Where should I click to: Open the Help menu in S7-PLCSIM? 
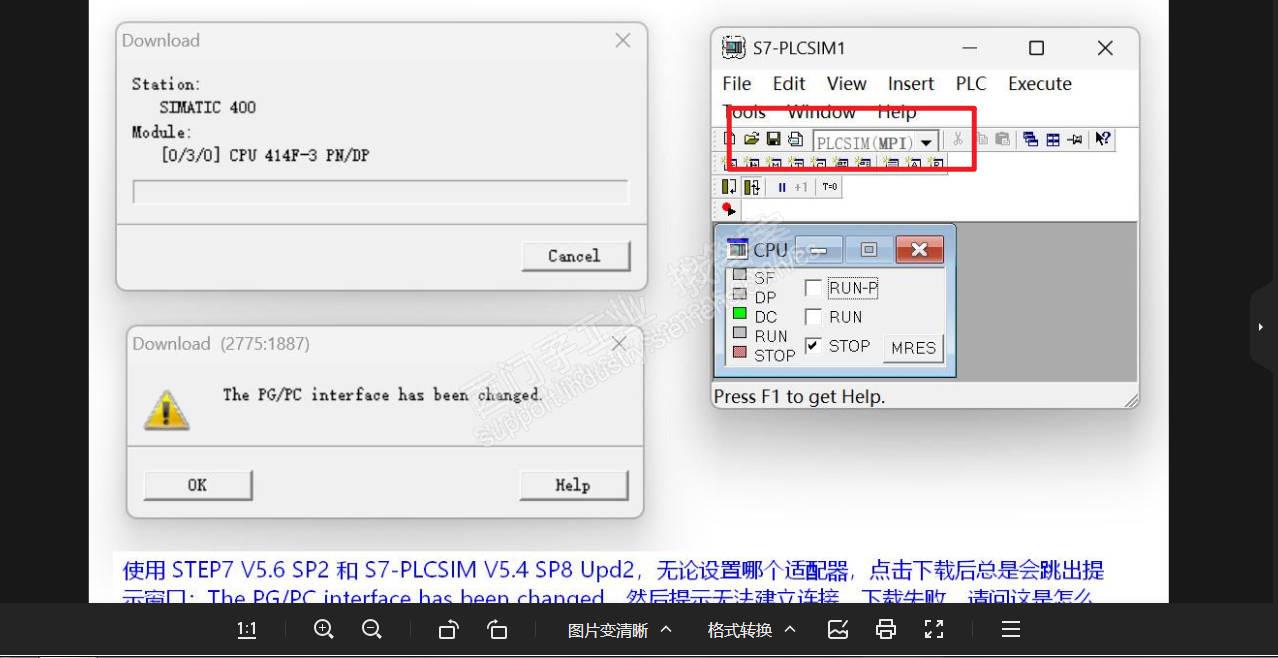(x=897, y=112)
